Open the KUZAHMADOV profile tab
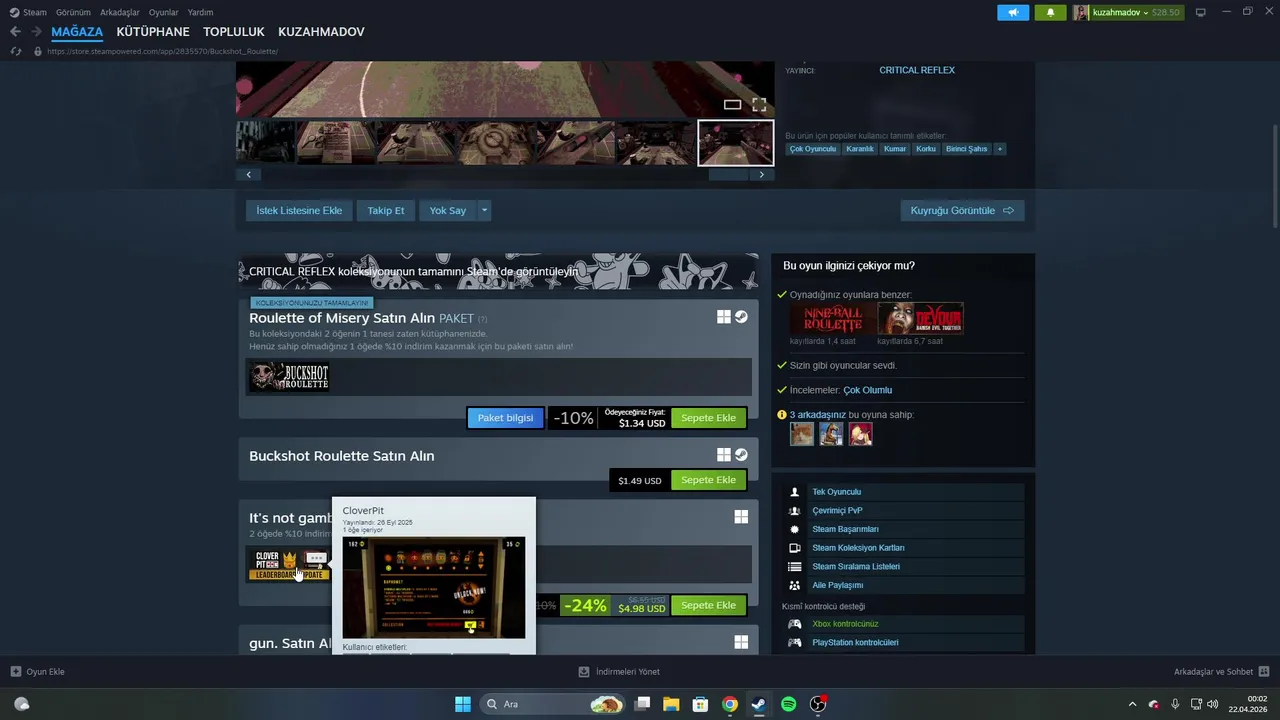Viewport: 1280px width, 720px height. tap(321, 32)
